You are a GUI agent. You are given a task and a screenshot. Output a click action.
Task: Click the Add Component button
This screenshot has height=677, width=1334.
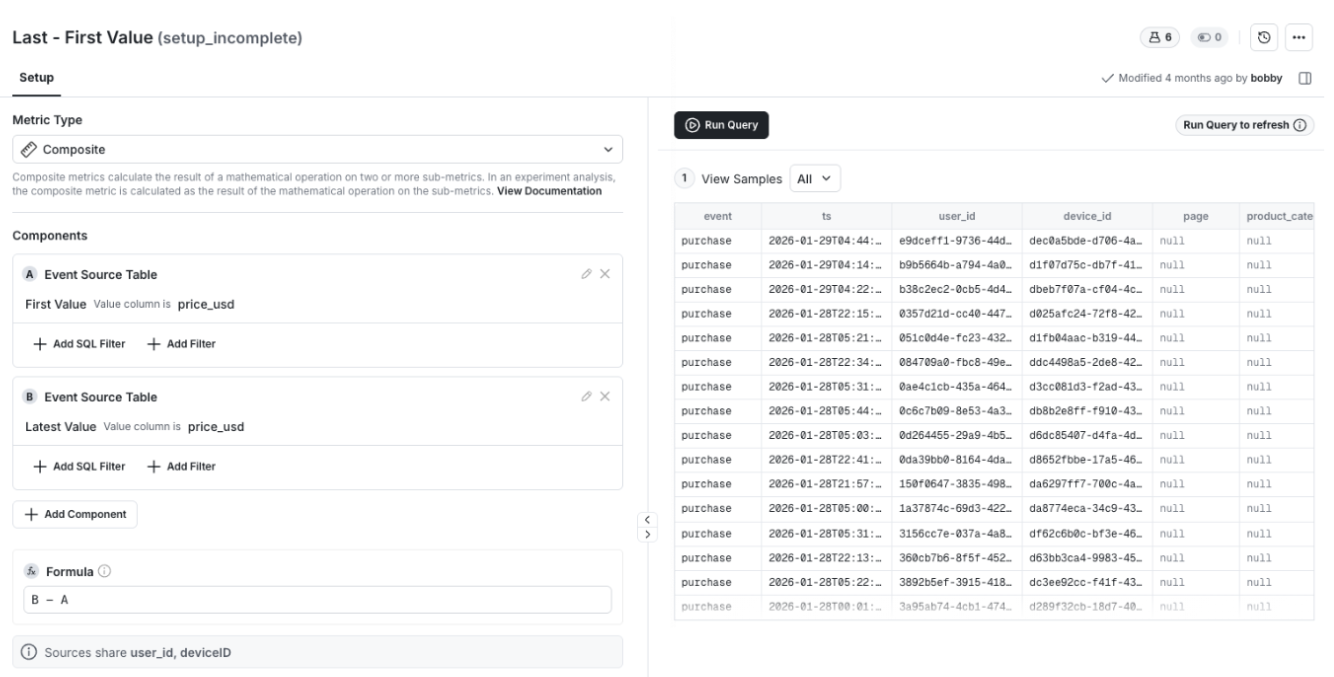[75, 514]
